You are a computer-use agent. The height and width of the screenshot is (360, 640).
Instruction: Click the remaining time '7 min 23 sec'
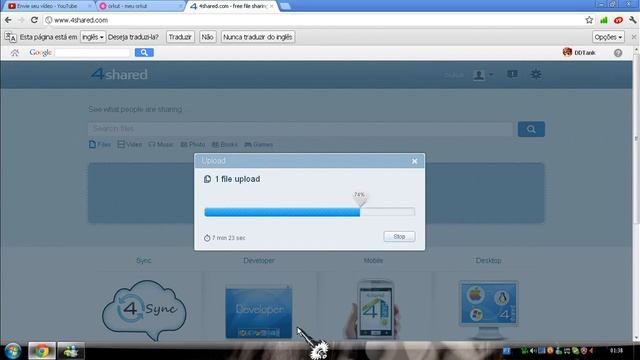click(229, 238)
